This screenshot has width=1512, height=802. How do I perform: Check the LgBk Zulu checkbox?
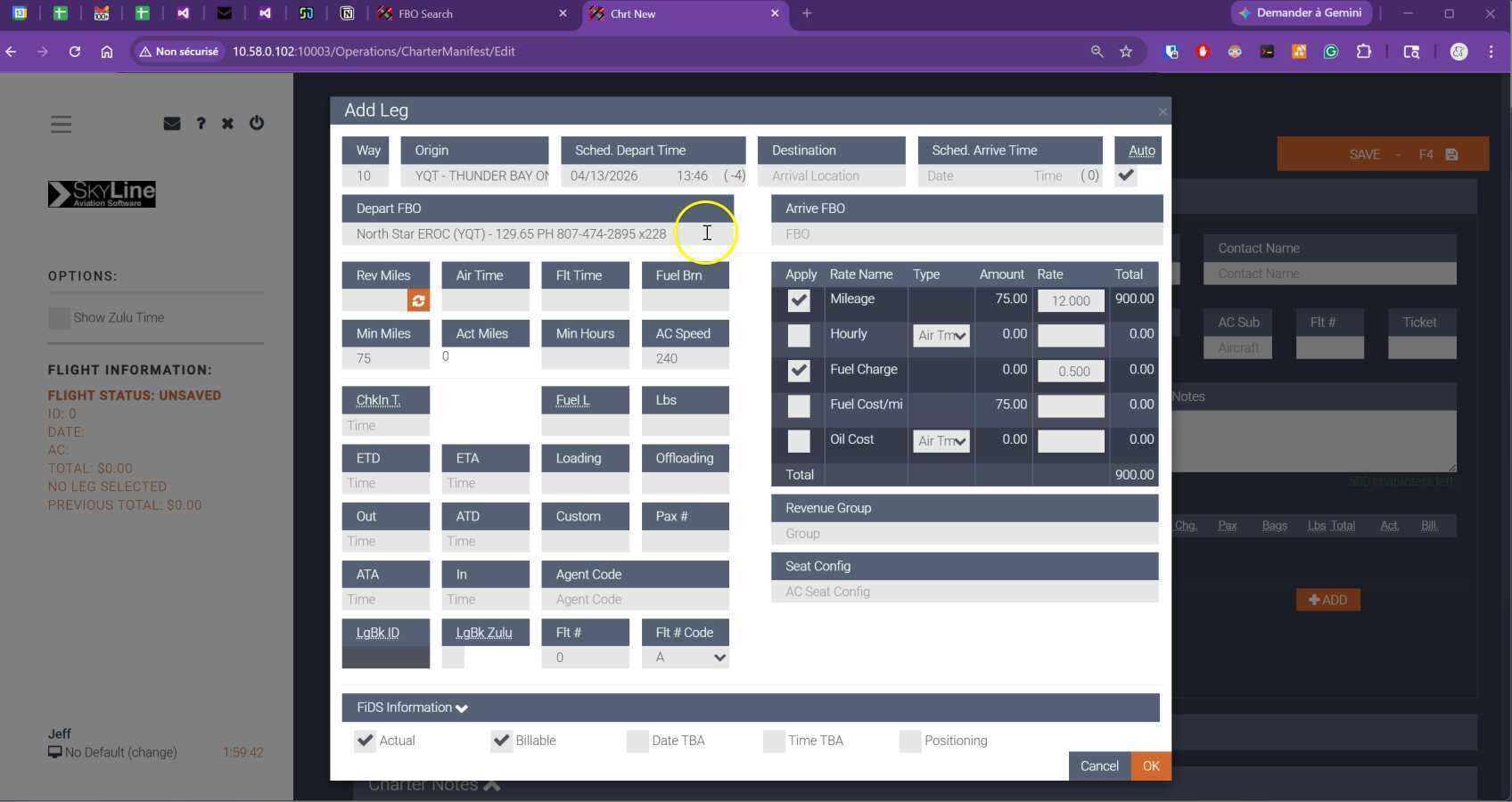coord(453,658)
